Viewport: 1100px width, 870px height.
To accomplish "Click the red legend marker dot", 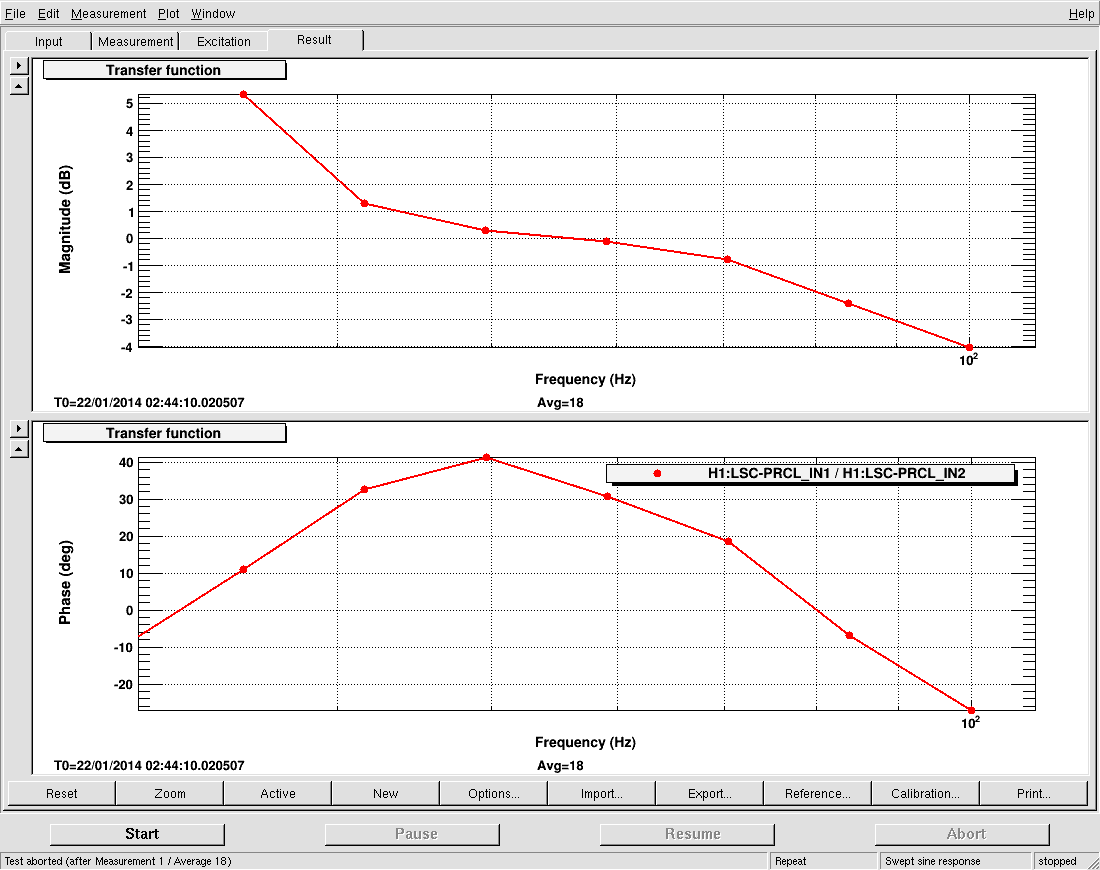I will click(x=657, y=474).
